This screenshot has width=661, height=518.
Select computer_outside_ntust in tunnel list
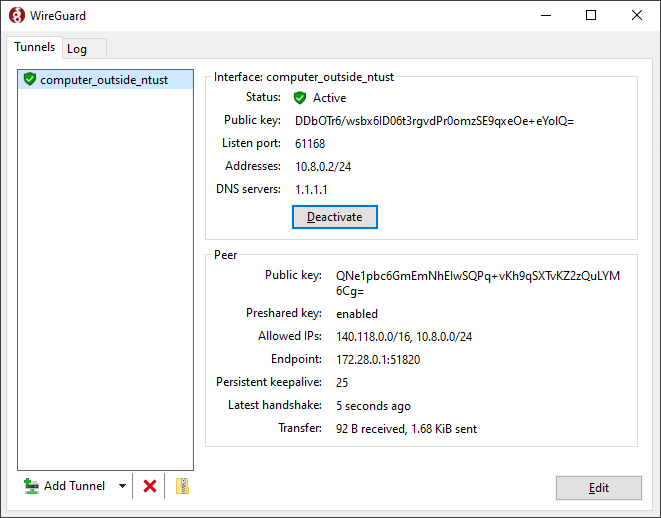pos(105,80)
